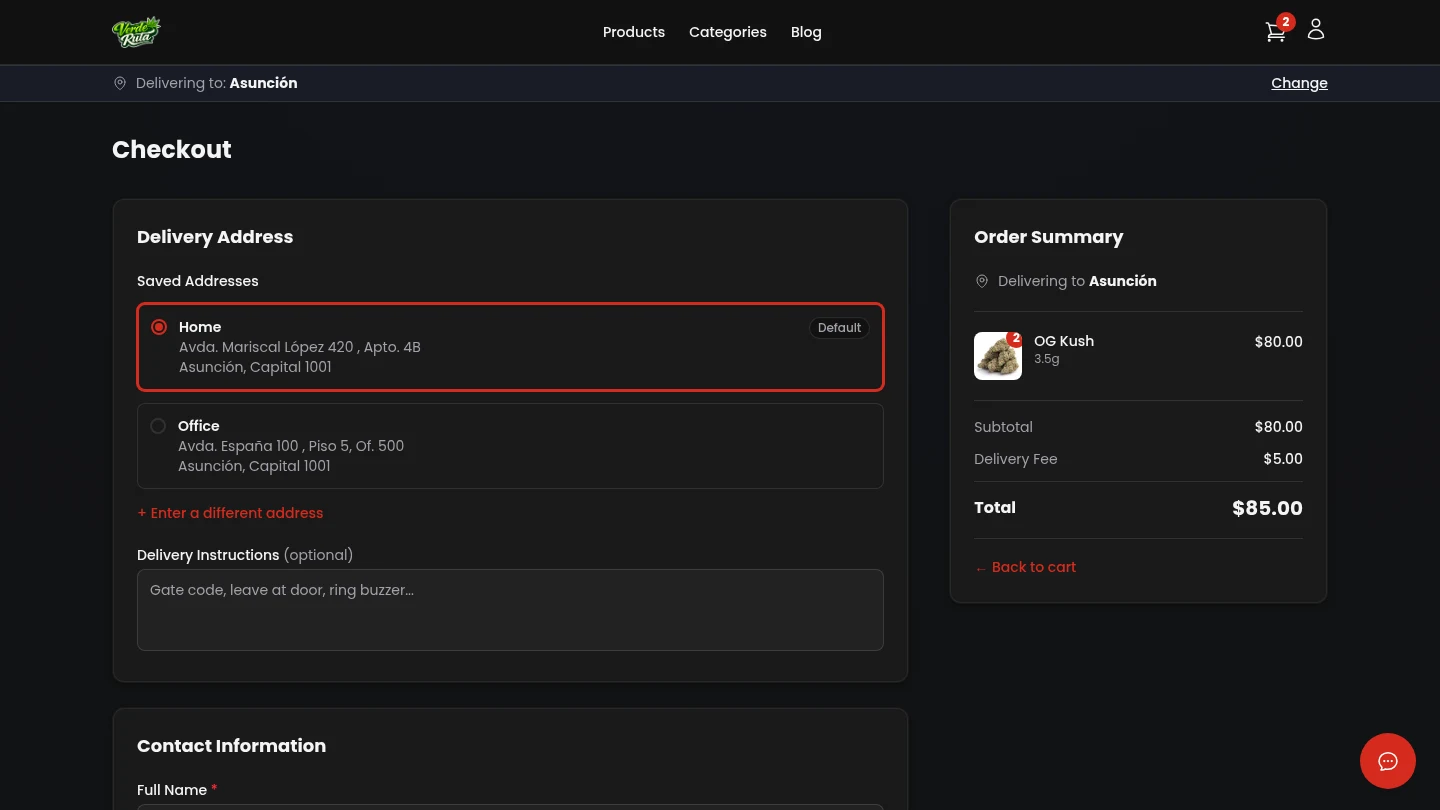
Task: Go Back to cart
Action: pos(1025,567)
